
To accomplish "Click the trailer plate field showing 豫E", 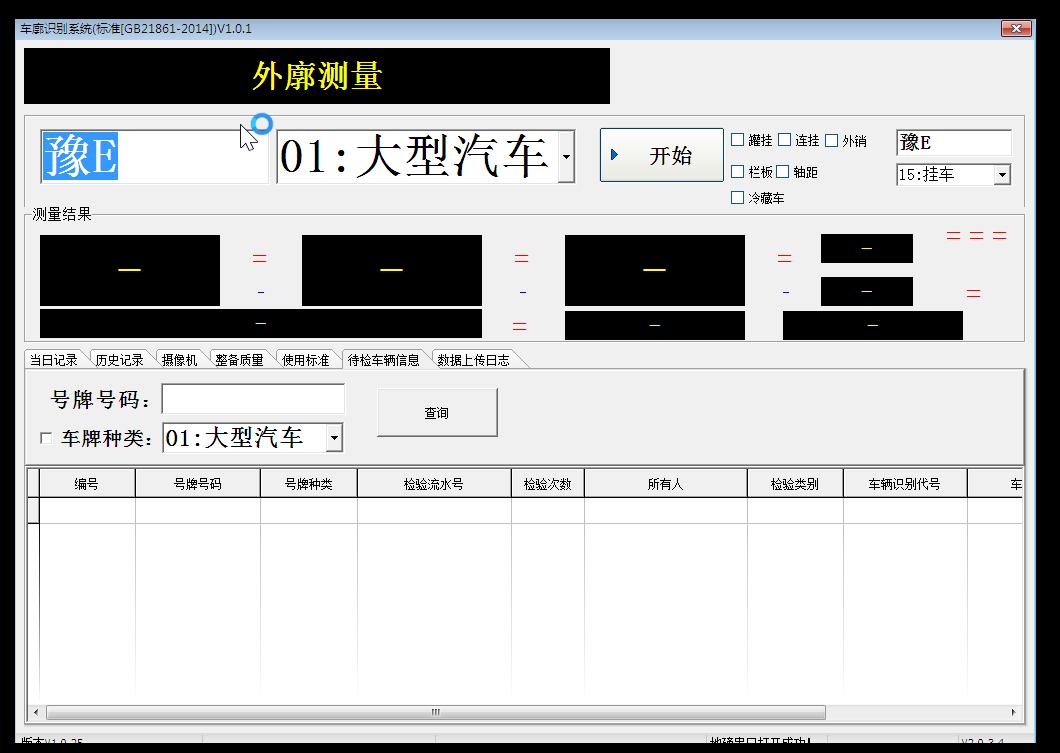I will click(953, 143).
